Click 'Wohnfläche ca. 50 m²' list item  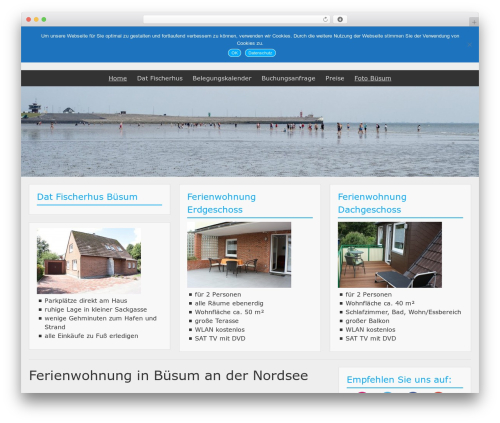[229, 312]
